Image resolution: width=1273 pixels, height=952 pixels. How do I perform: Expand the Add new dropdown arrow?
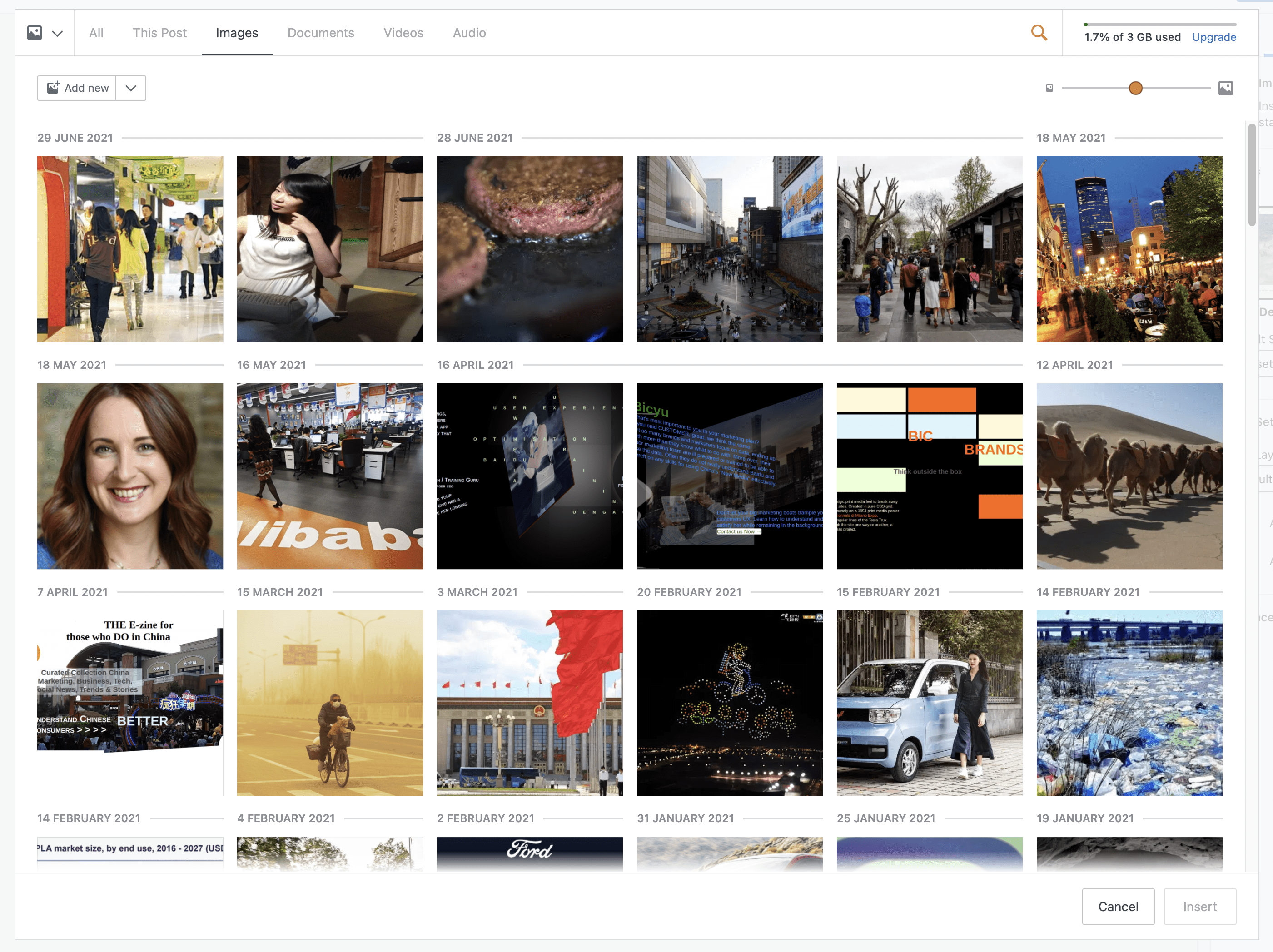point(131,88)
